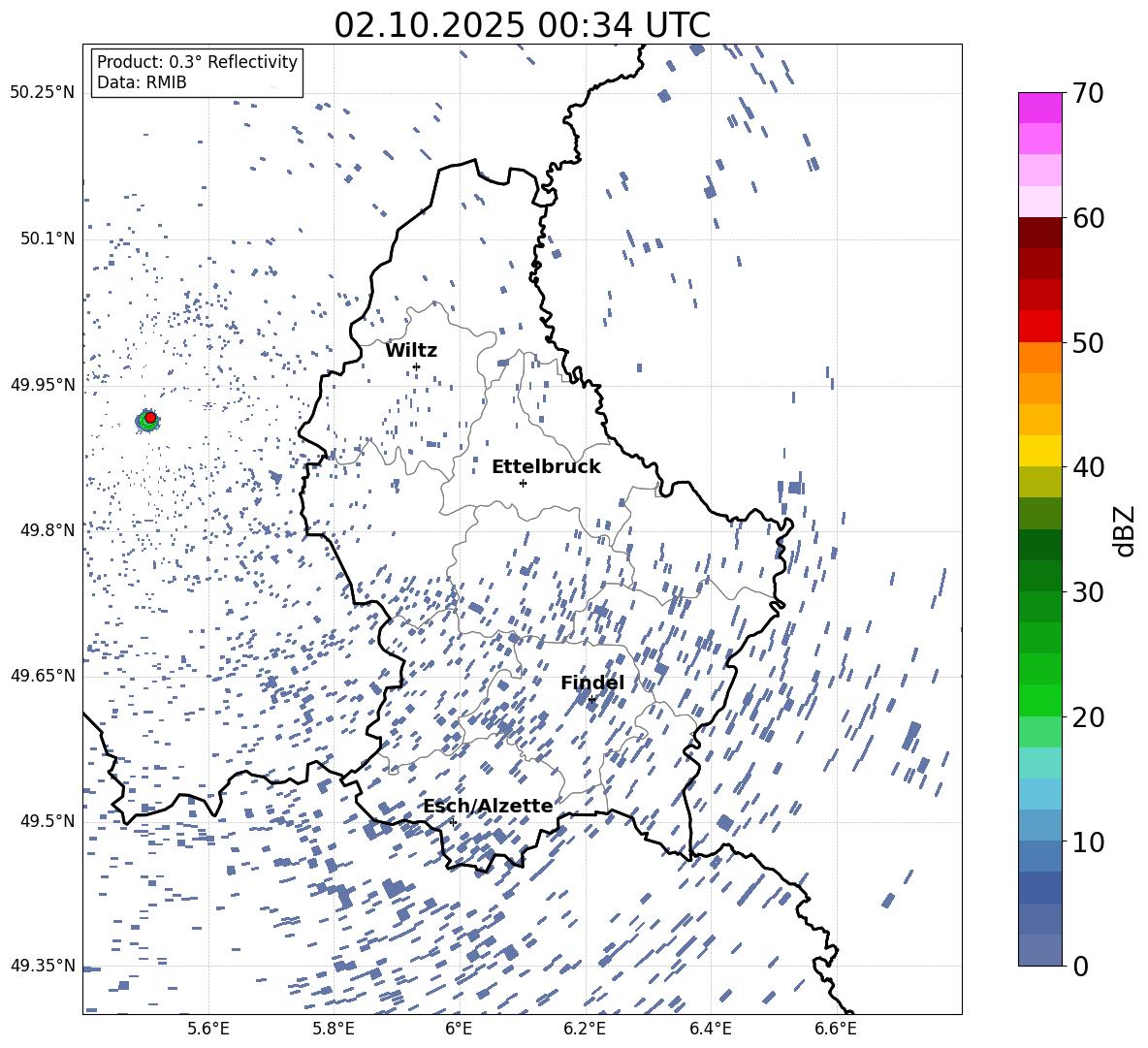
Task: Click the 50.25°N latitude tick label
Action: click(x=43, y=93)
